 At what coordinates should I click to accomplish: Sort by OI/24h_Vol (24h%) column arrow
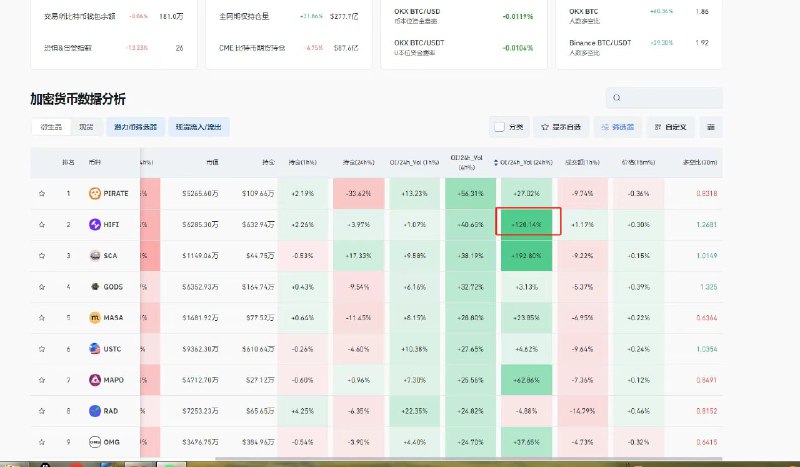coord(504,162)
